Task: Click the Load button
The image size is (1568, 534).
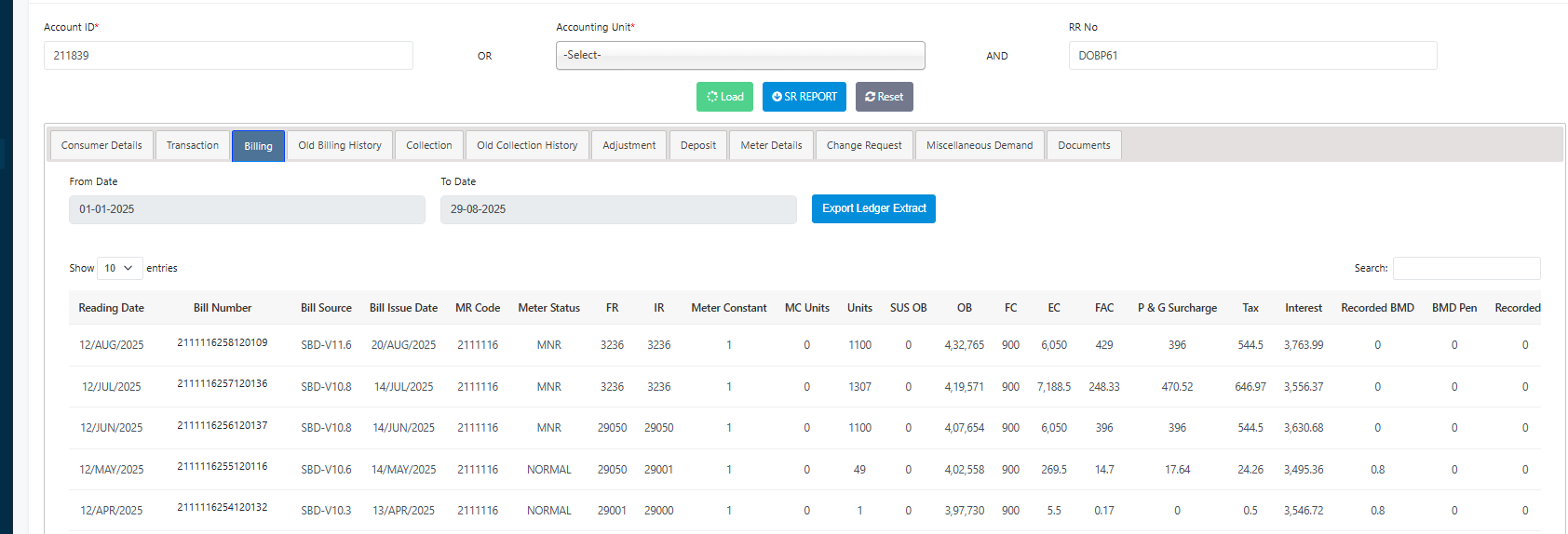Action: (724, 97)
